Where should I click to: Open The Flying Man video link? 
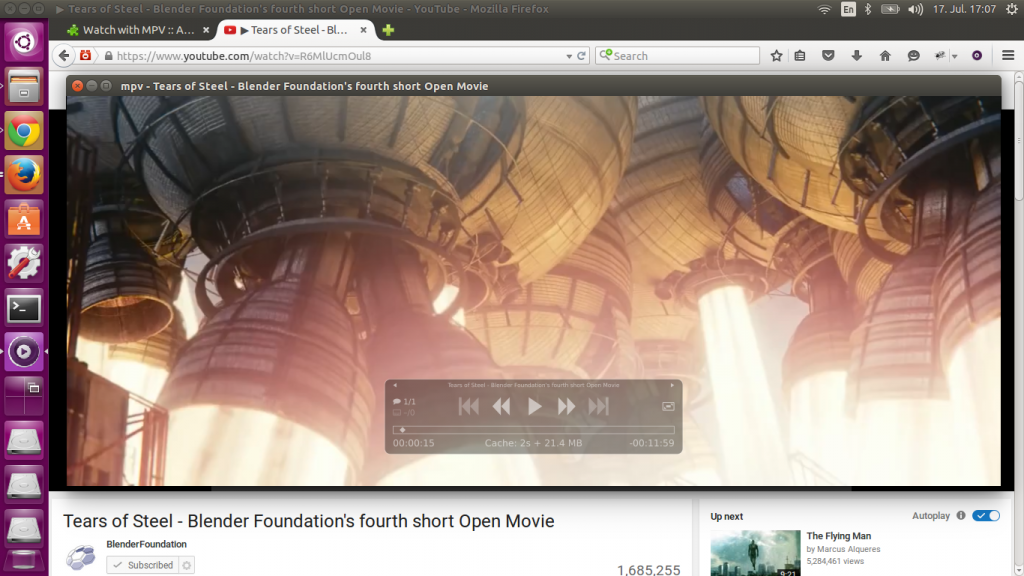click(x=838, y=536)
